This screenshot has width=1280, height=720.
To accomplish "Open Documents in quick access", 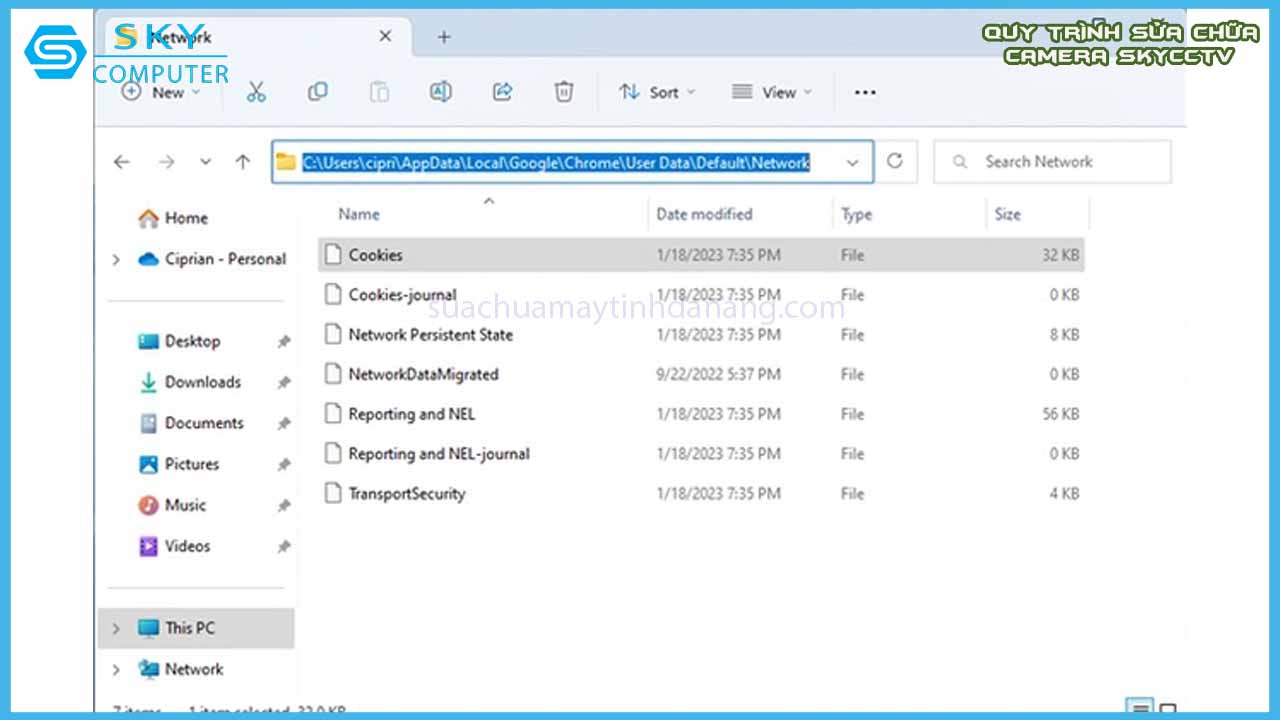I will pyautogui.click(x=191, y=423).
